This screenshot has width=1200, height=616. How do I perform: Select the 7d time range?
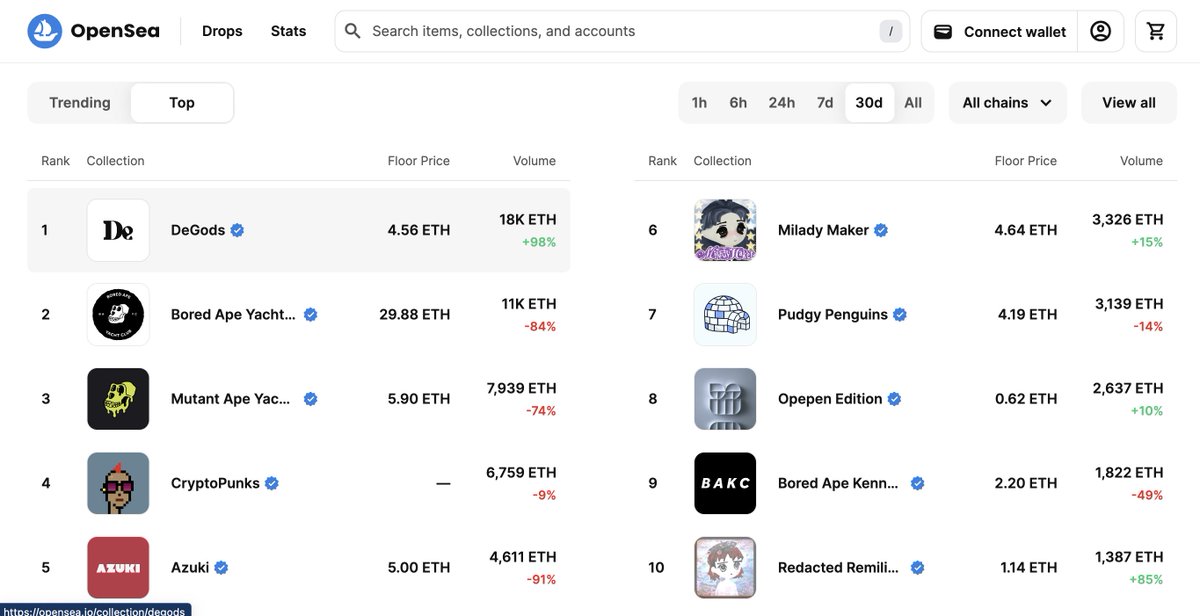point(825,103)
